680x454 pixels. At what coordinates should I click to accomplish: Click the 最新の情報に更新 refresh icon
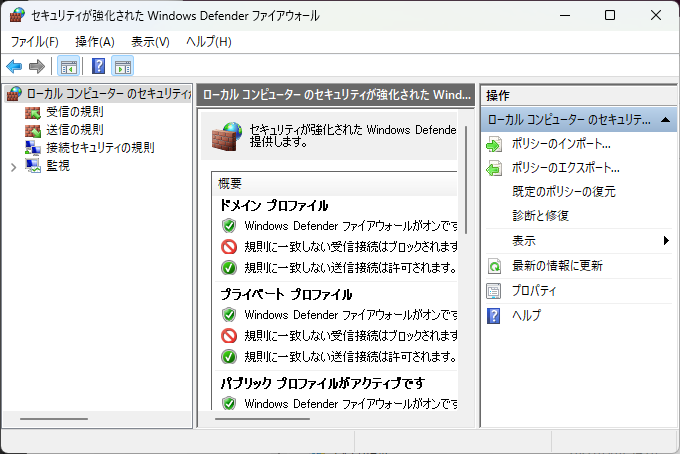click(494, 266)
